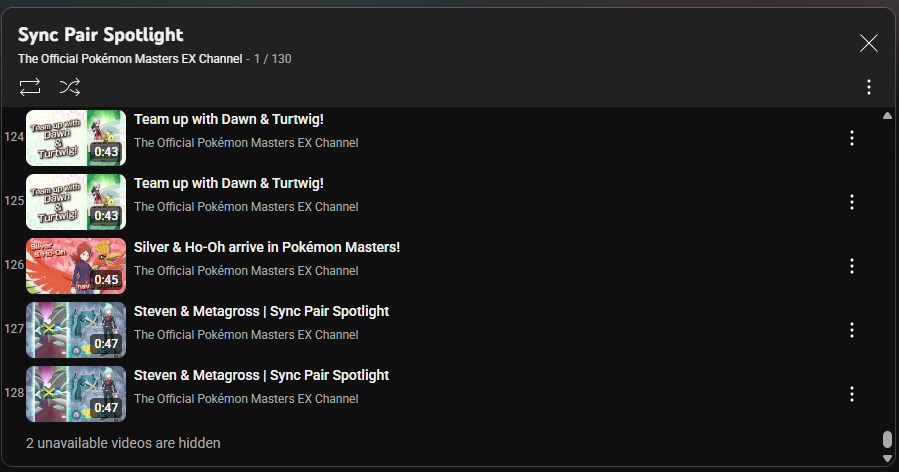Play 'Silver & Ho-Oh arrive in Pokémon Masters!'
Viewport: 899px width, 472px height.
267,247
